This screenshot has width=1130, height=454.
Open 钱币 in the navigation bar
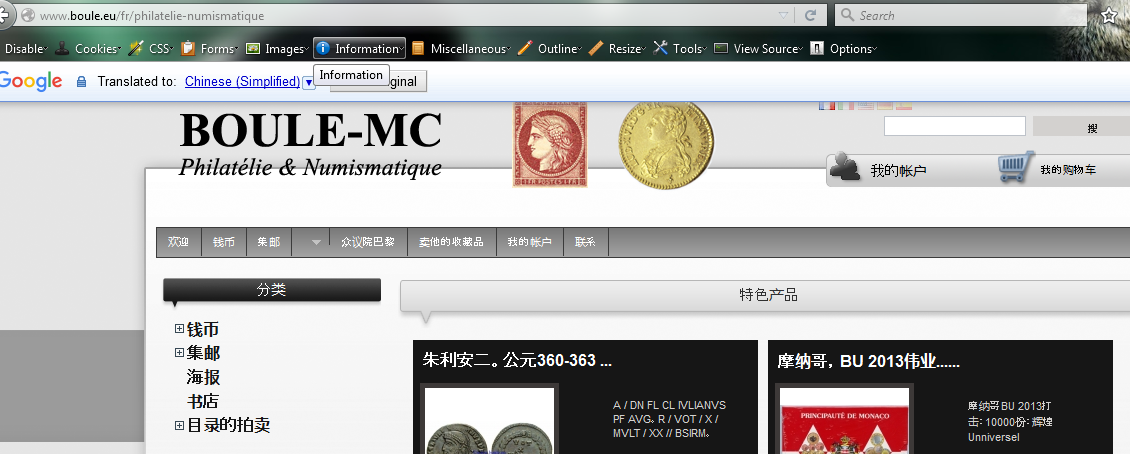(x=223, y=242)
